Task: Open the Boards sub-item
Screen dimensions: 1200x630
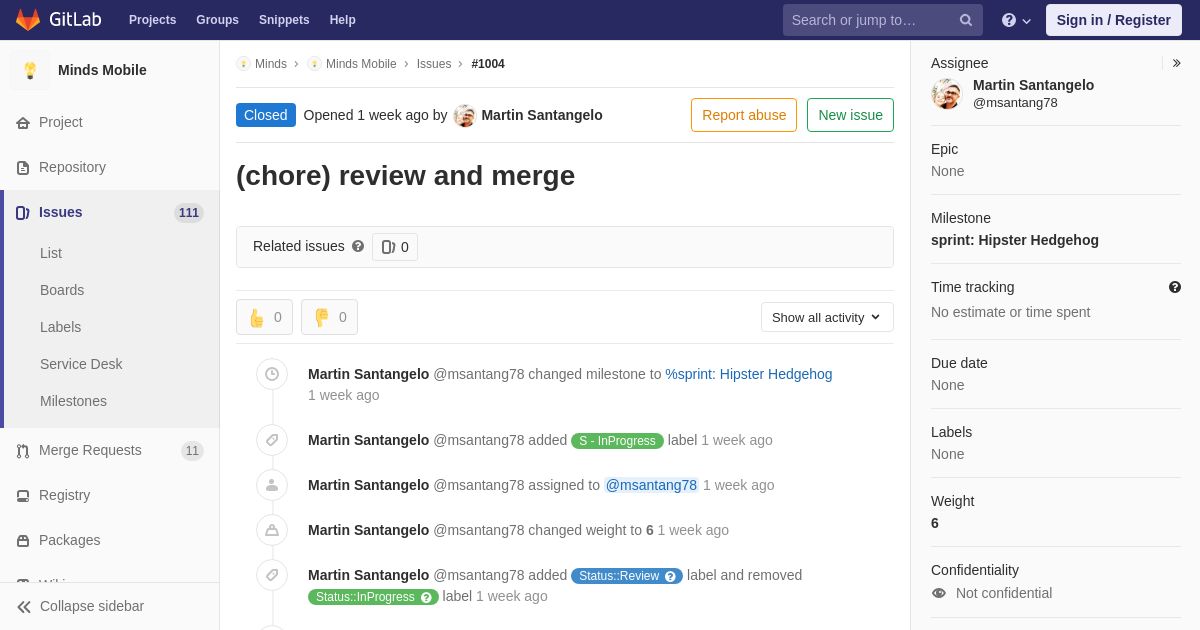Action: (62, 290)
